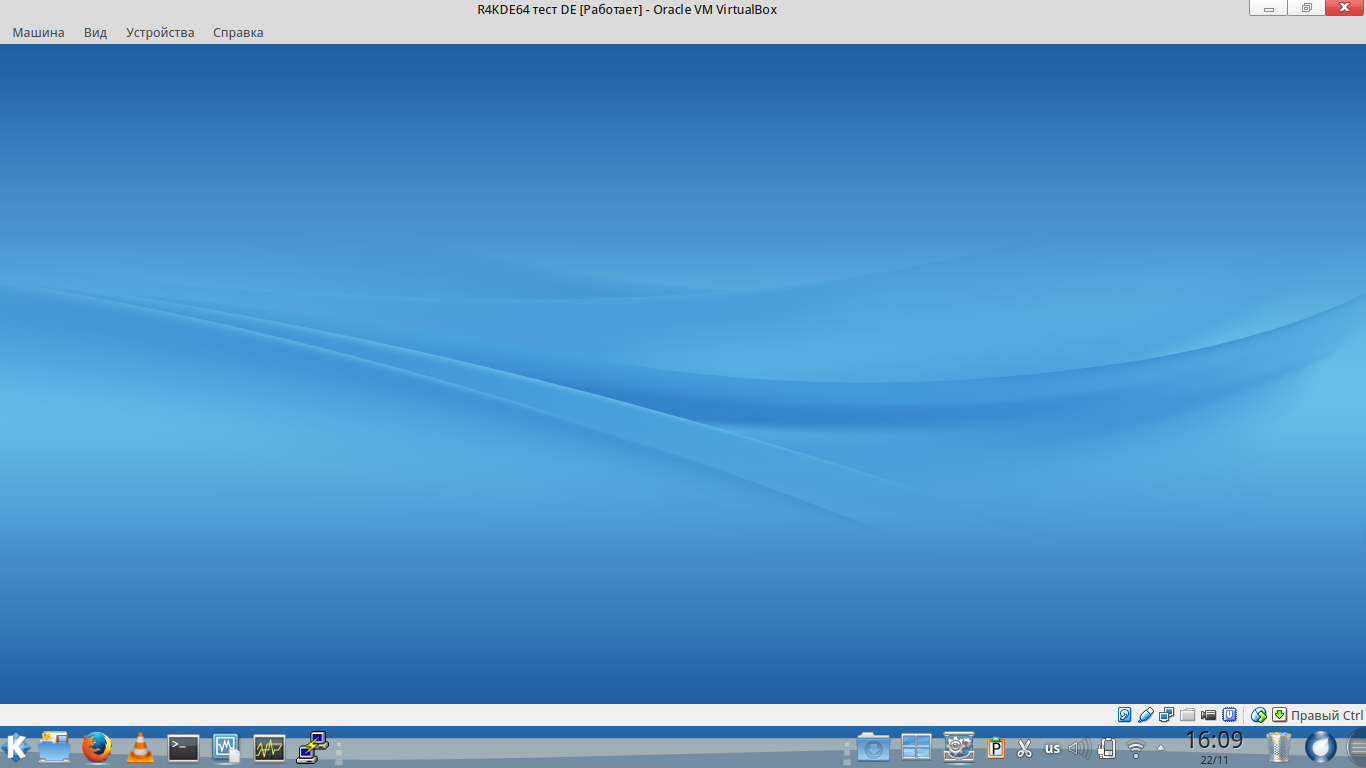Open the Справка menu
Viewport: 1366px width, 768px height.
[x=238, y=32]
